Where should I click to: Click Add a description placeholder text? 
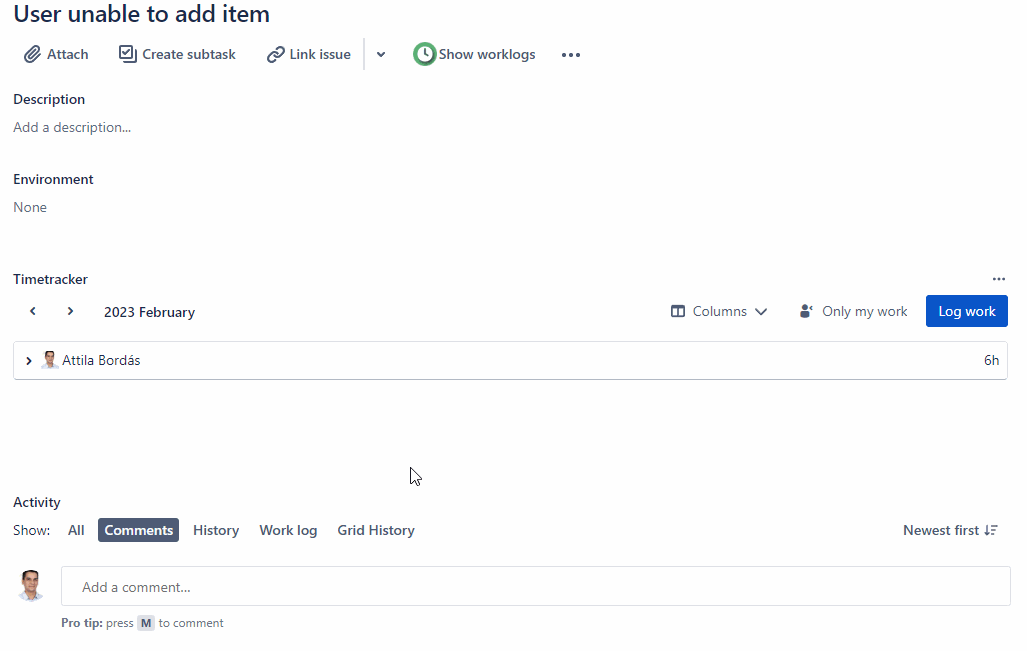tap(72, 128)
